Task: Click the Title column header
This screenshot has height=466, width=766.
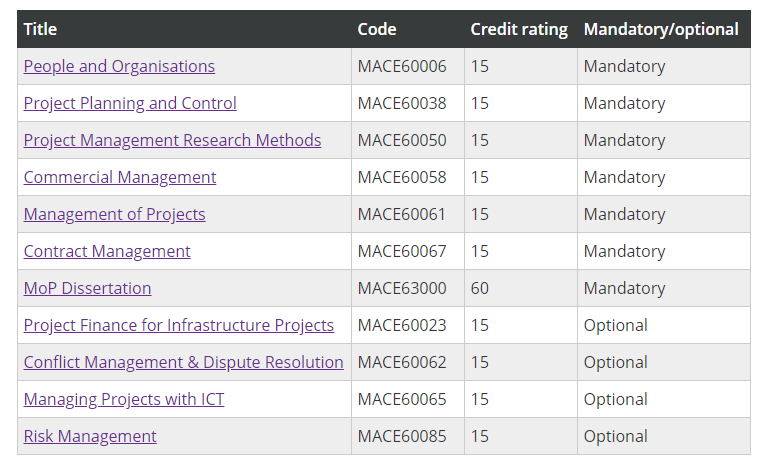Action: point(40,29)
